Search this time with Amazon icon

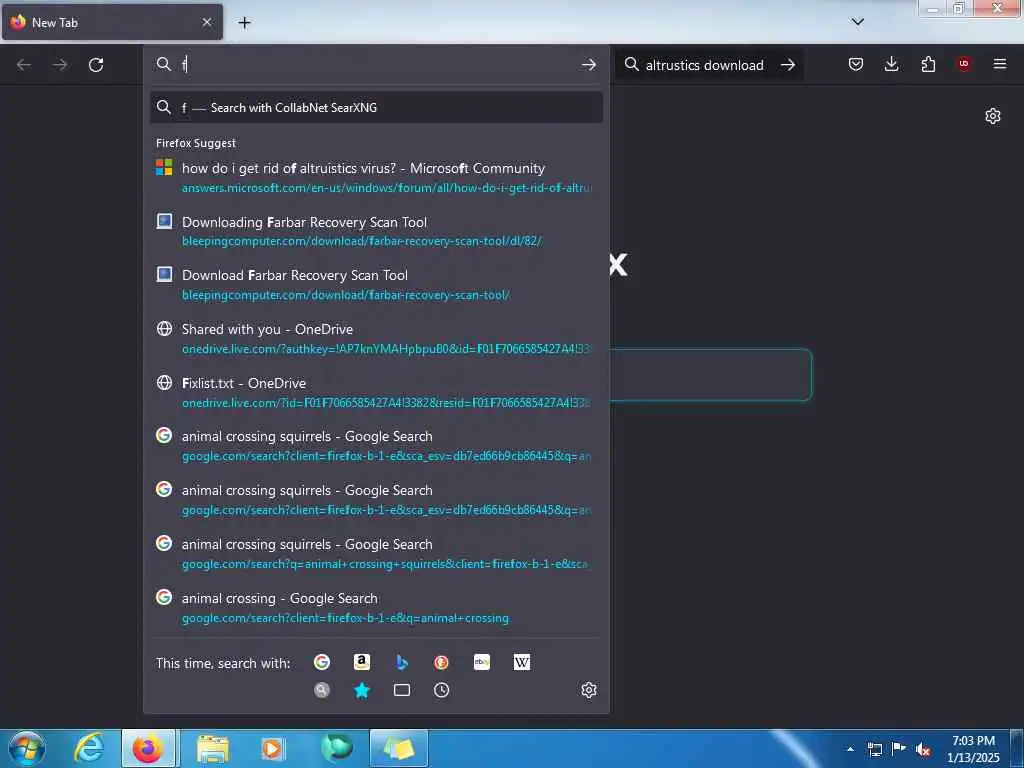pyautogui.click(x=362, y=662)
